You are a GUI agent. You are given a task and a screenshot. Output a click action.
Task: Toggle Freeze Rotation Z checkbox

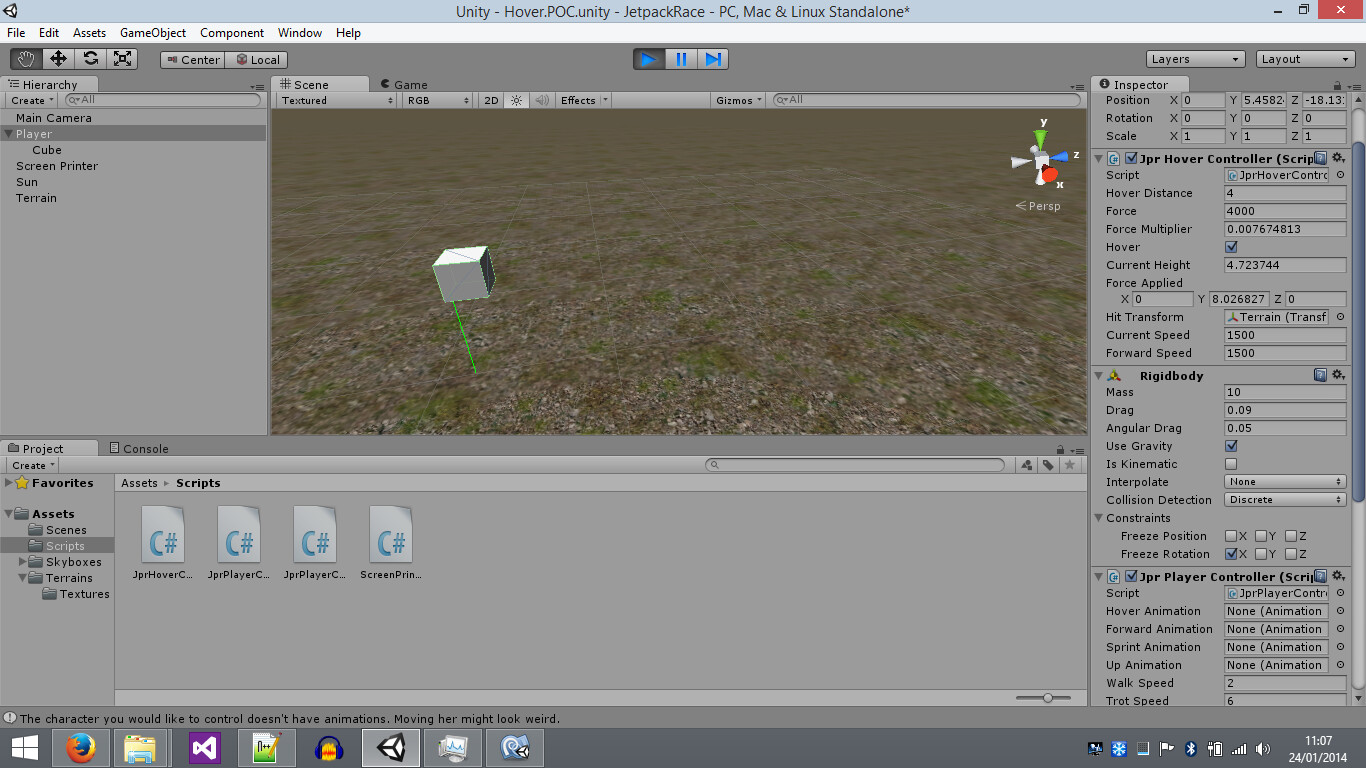coord(1291,554)
